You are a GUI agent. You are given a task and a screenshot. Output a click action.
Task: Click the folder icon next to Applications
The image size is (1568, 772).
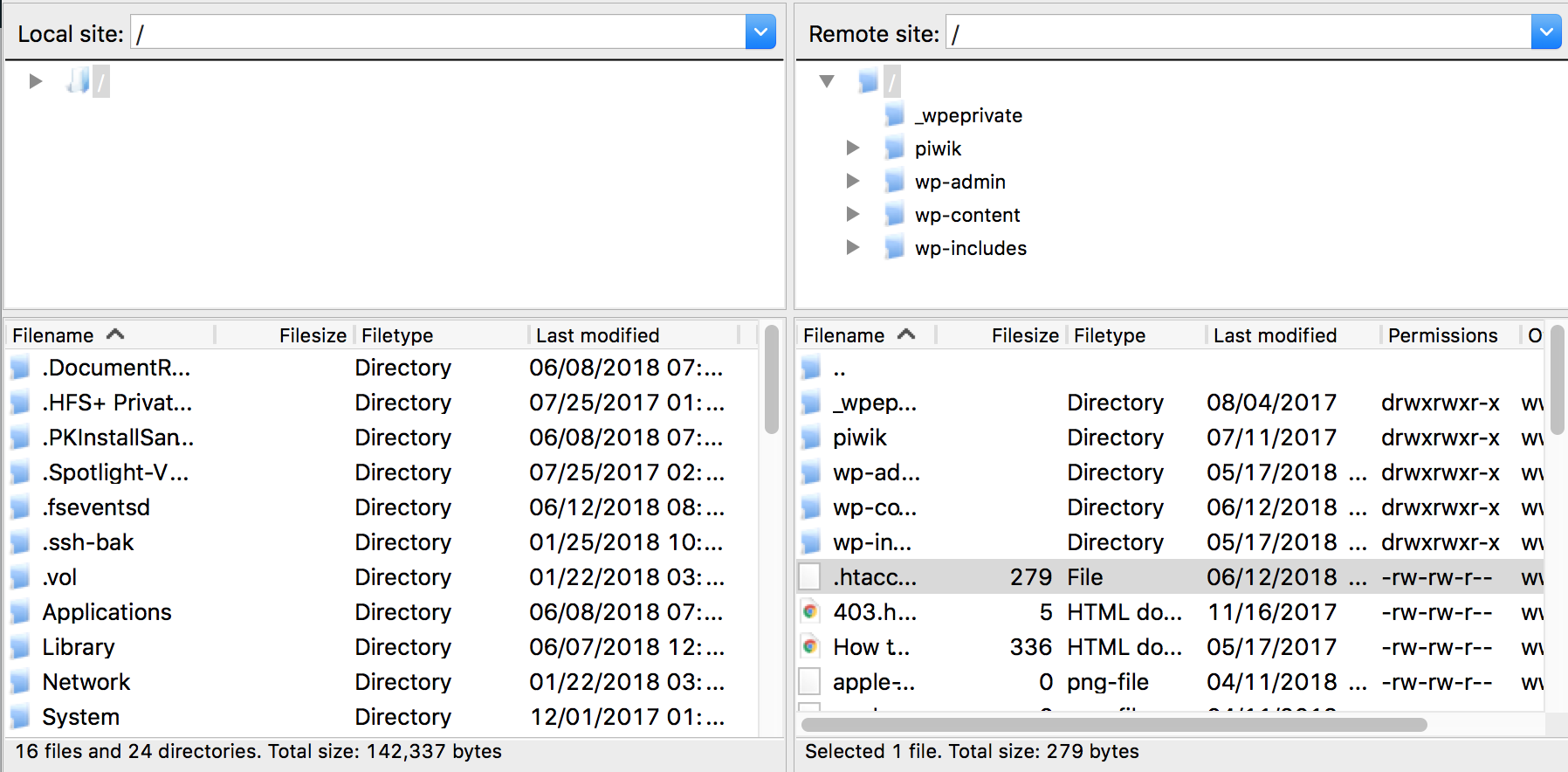pos(21,612)
